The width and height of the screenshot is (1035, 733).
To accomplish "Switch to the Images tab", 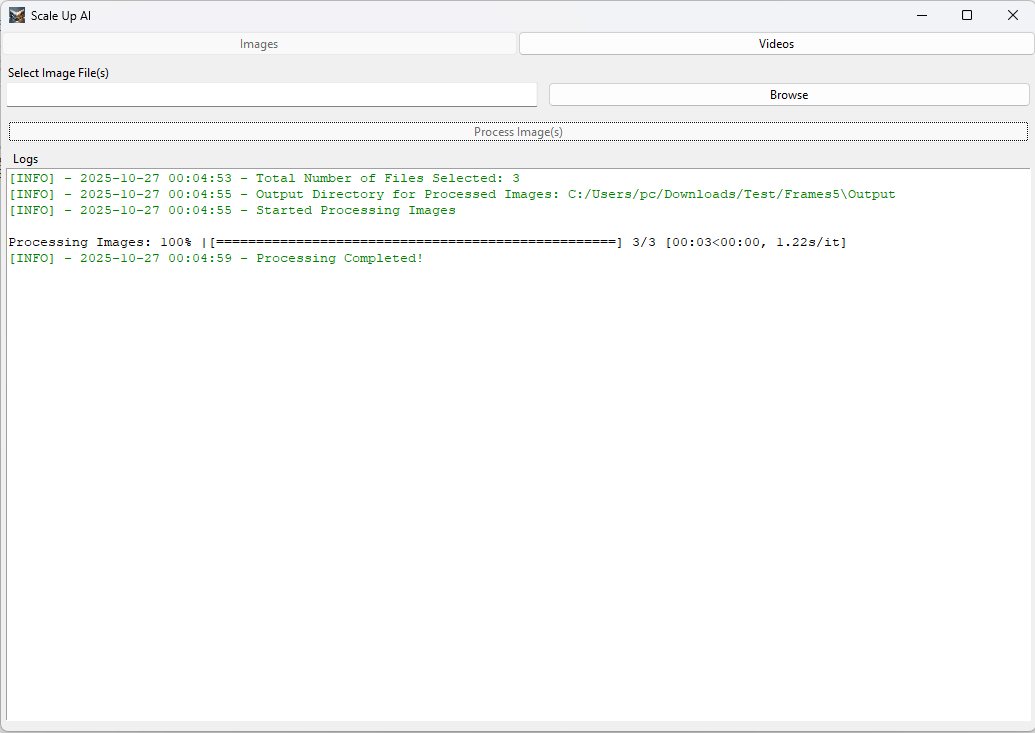I will [x=259, y=44].
